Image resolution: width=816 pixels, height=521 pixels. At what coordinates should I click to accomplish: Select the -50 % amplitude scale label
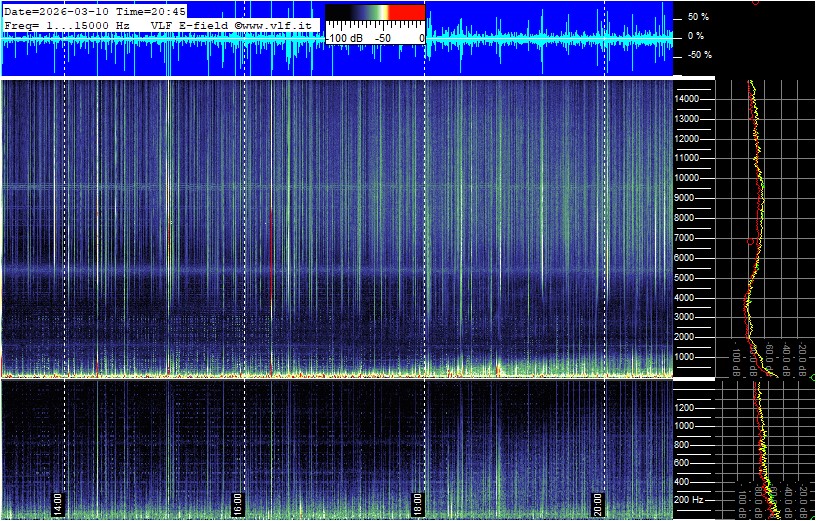click(697, 55)
